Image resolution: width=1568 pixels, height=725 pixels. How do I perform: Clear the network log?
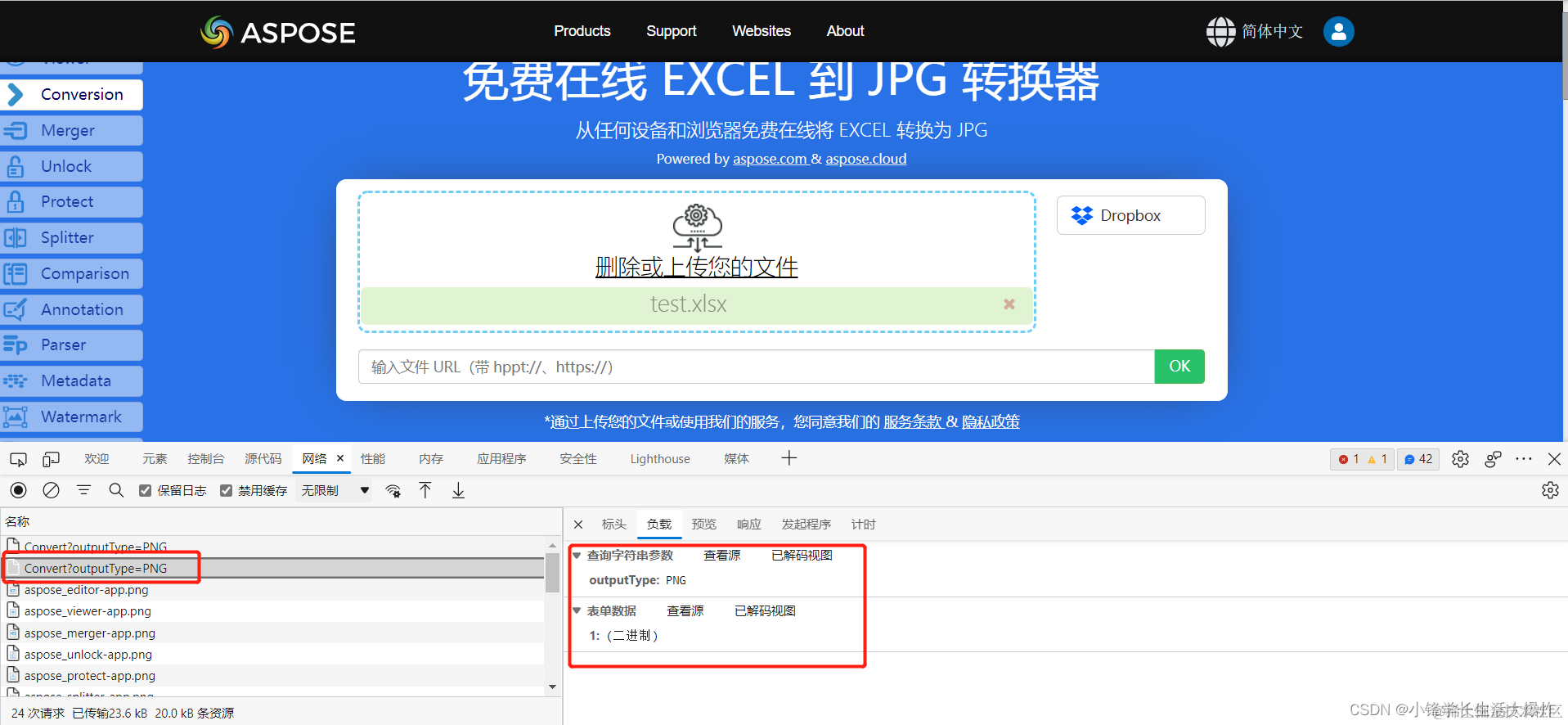point(51,490)
